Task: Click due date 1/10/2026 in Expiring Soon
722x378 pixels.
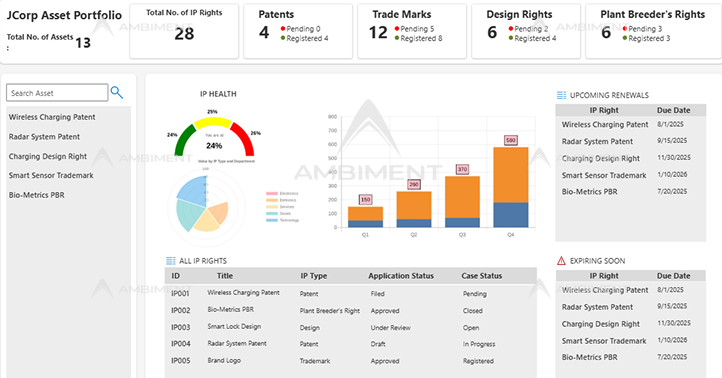Action: (x=672, y=340)
